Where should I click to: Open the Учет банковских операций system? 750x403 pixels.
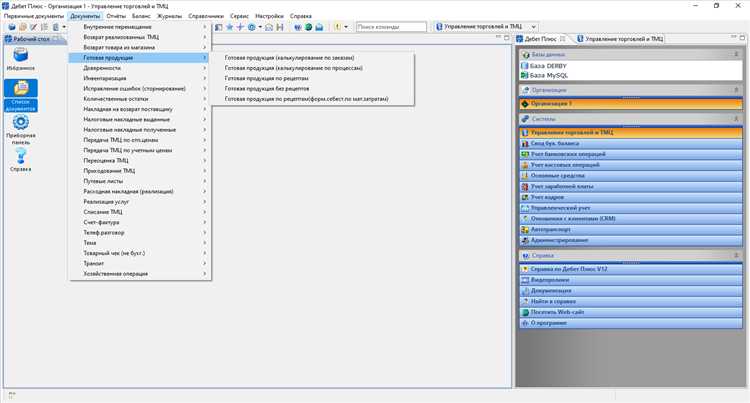click(x=631, y=154)
